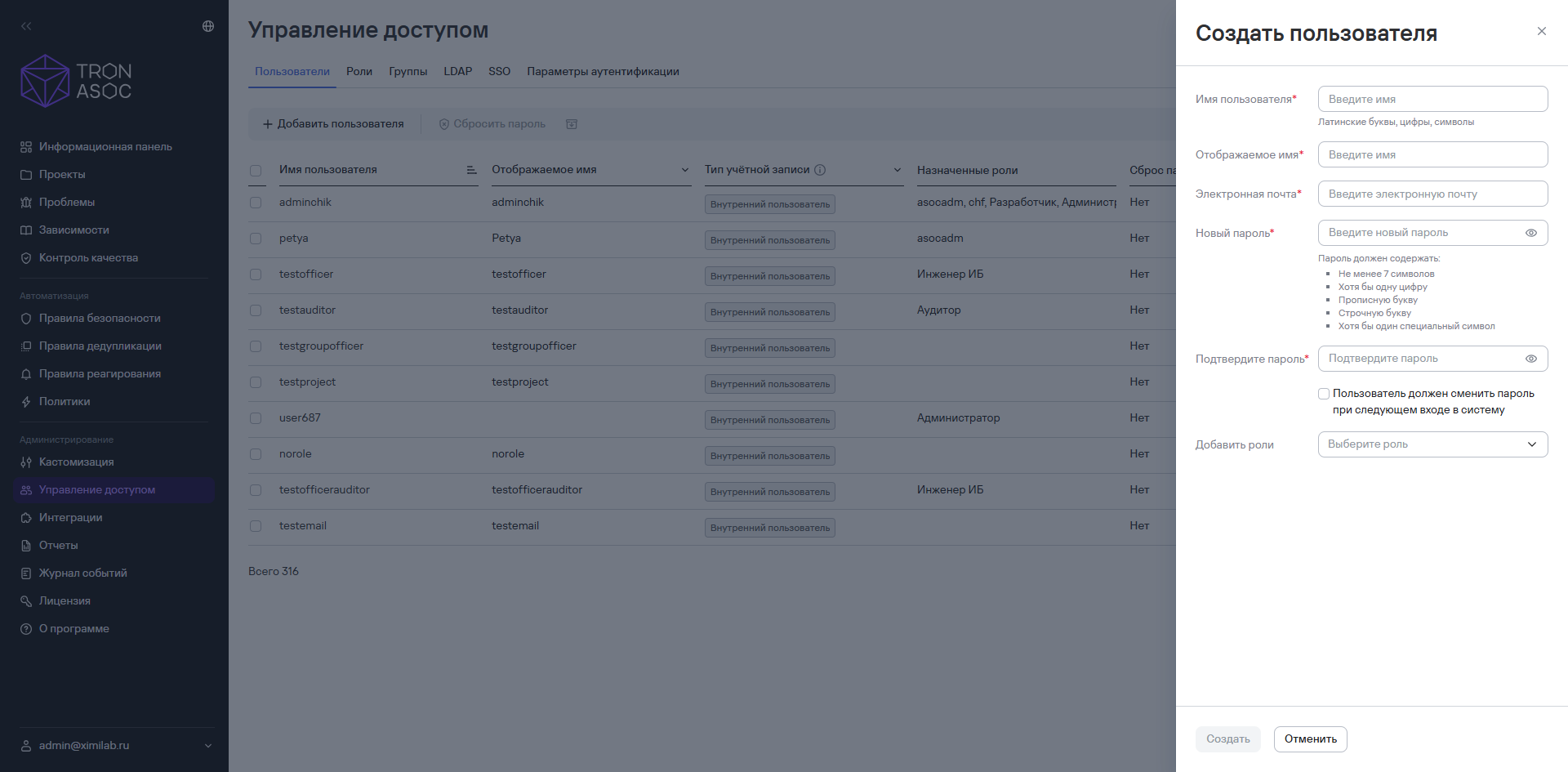Open Зависимости section
The height and width of the screenshot is (772, 1568).
74,230
